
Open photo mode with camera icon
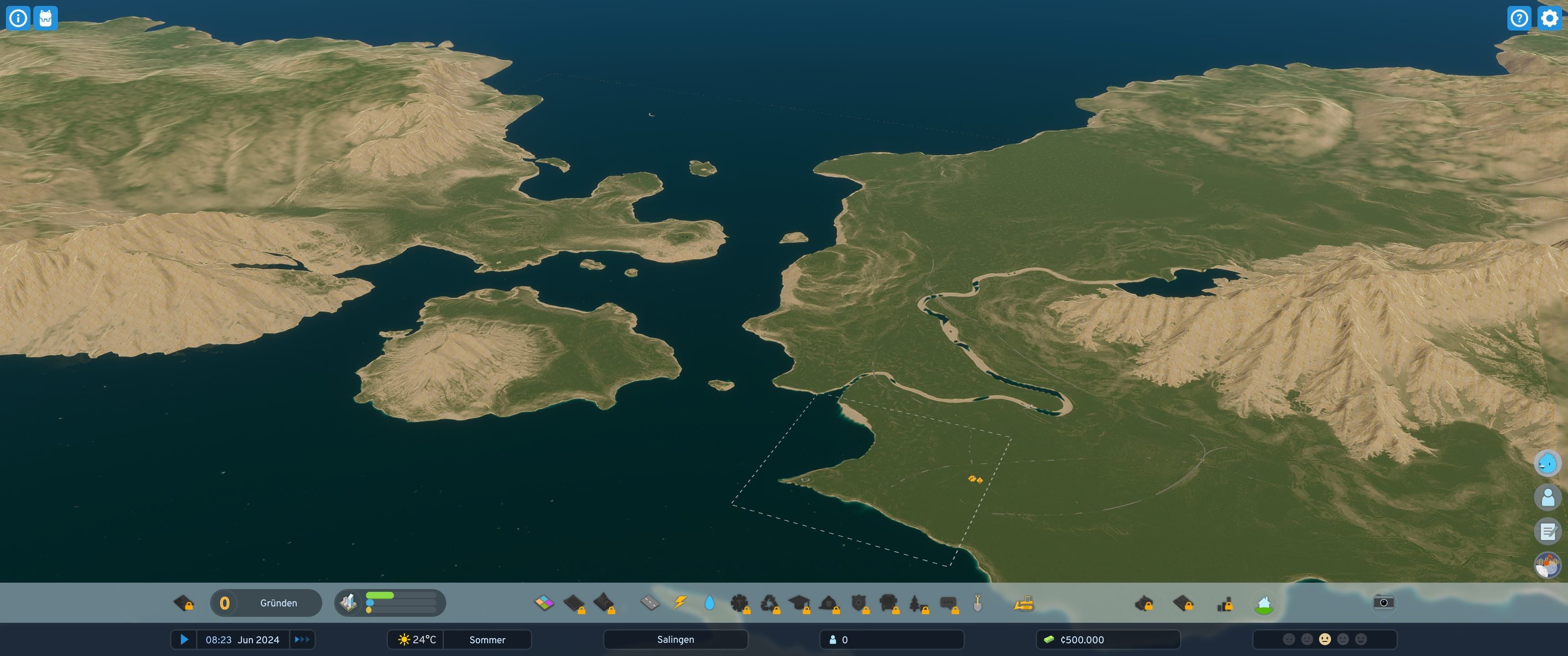tap(1383, 602)
